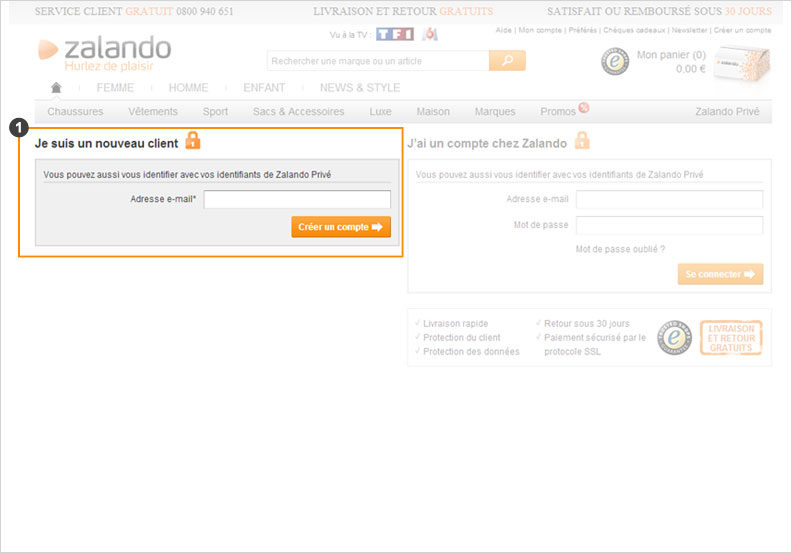Go to Zalando Privé
The width and height of the screenshot is (792, 553).
coord(729,112)
